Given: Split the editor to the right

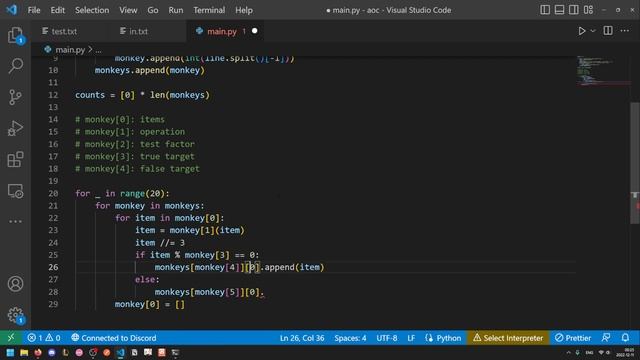Looking at the screenshot, I should [x=608, y=31].
